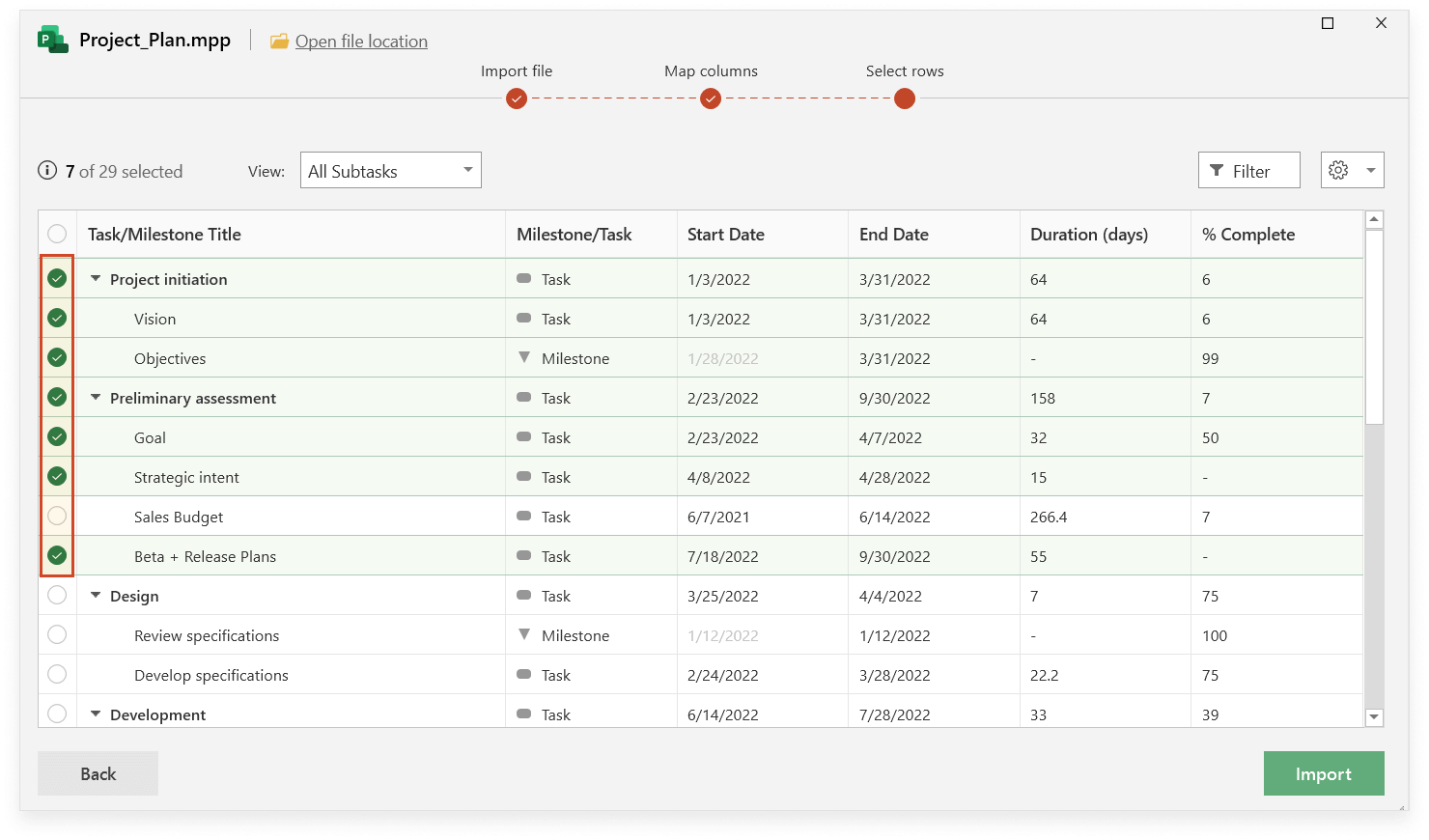
Task: Click the Import button
Action: [x=1324, y=773]
